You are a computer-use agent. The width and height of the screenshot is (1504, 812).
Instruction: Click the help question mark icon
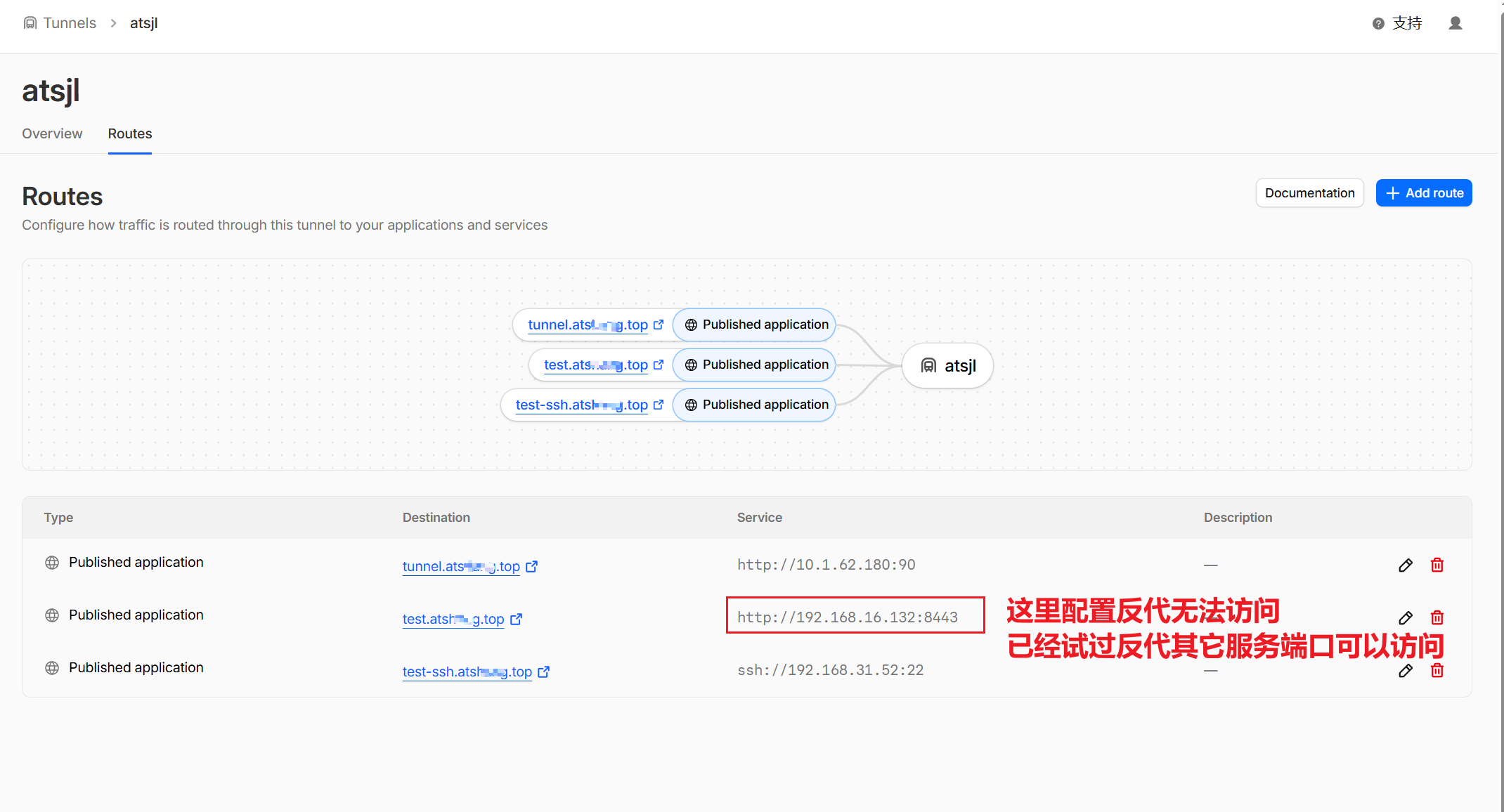pyautogui.click(x=1378, y=24)
